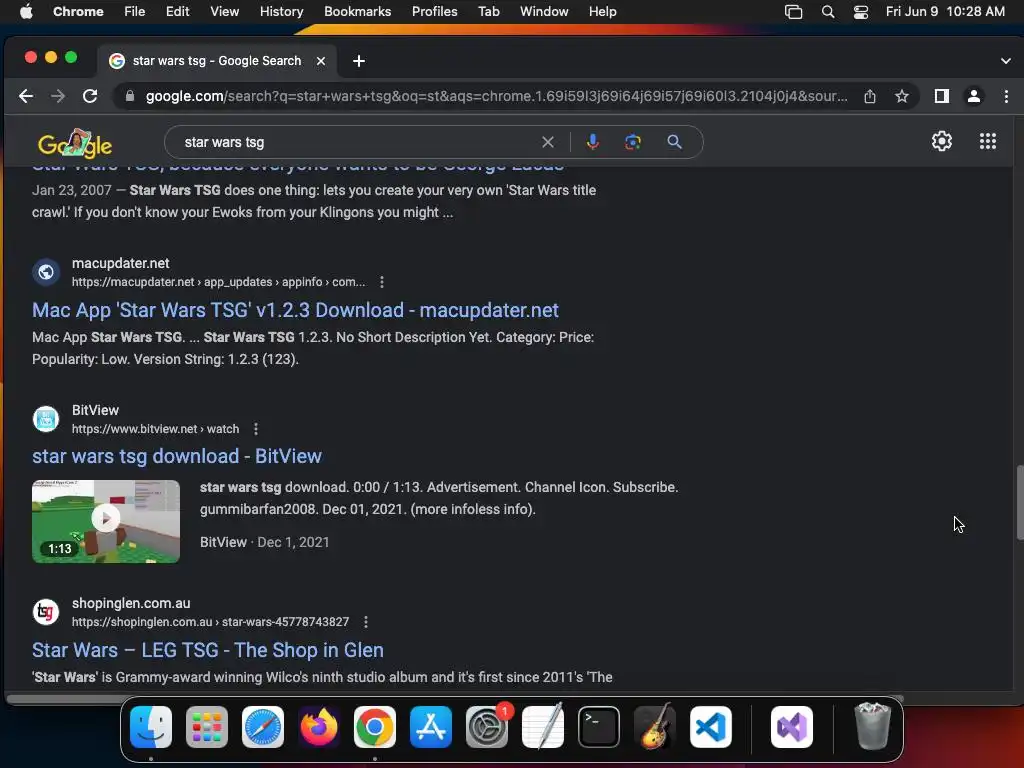Open the Window menu
The width and height of the screenshot is (1024, 768).
click(544, 12)
